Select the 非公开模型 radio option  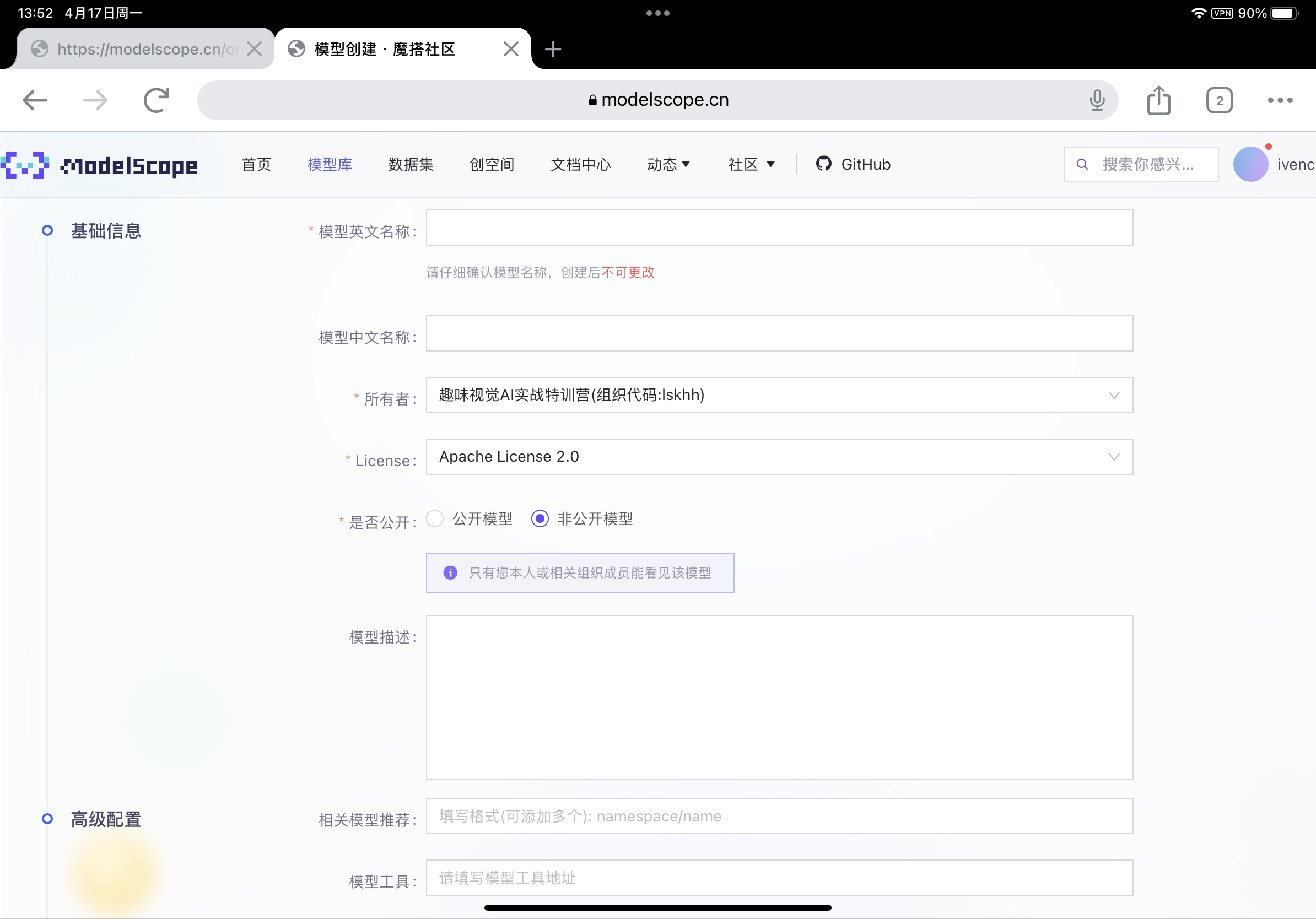540,518
